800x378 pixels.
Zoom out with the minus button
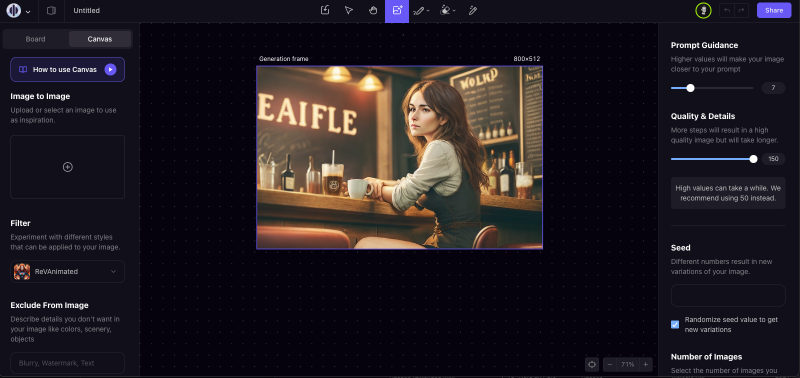point(610,364)
